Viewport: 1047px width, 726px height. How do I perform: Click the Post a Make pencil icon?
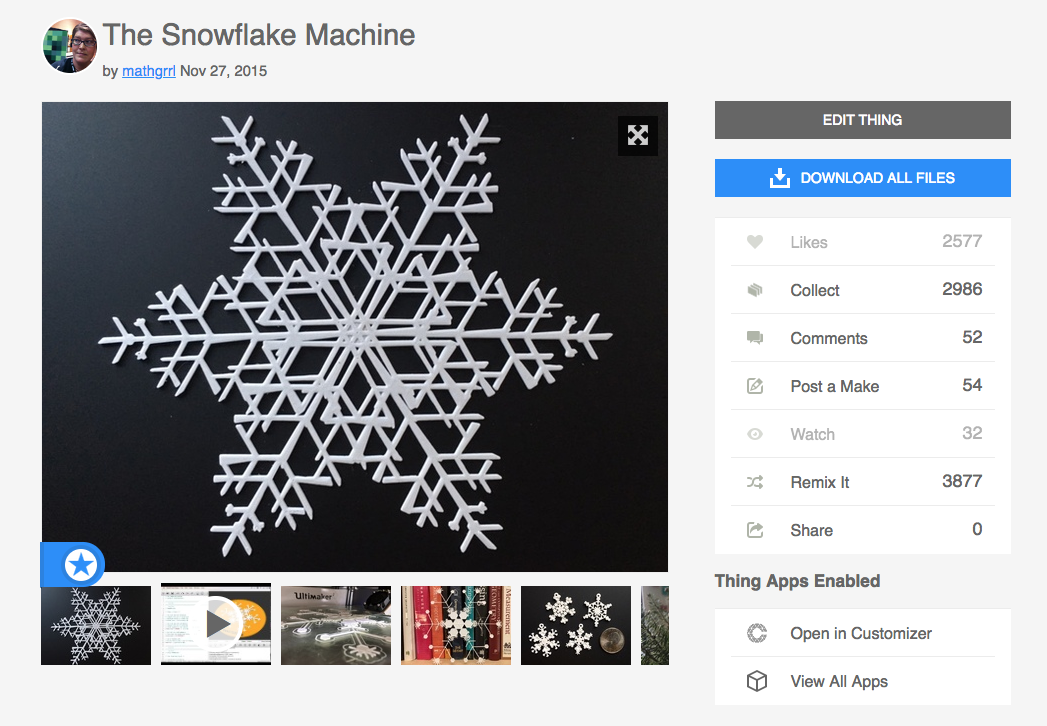[x=755, y=386]
